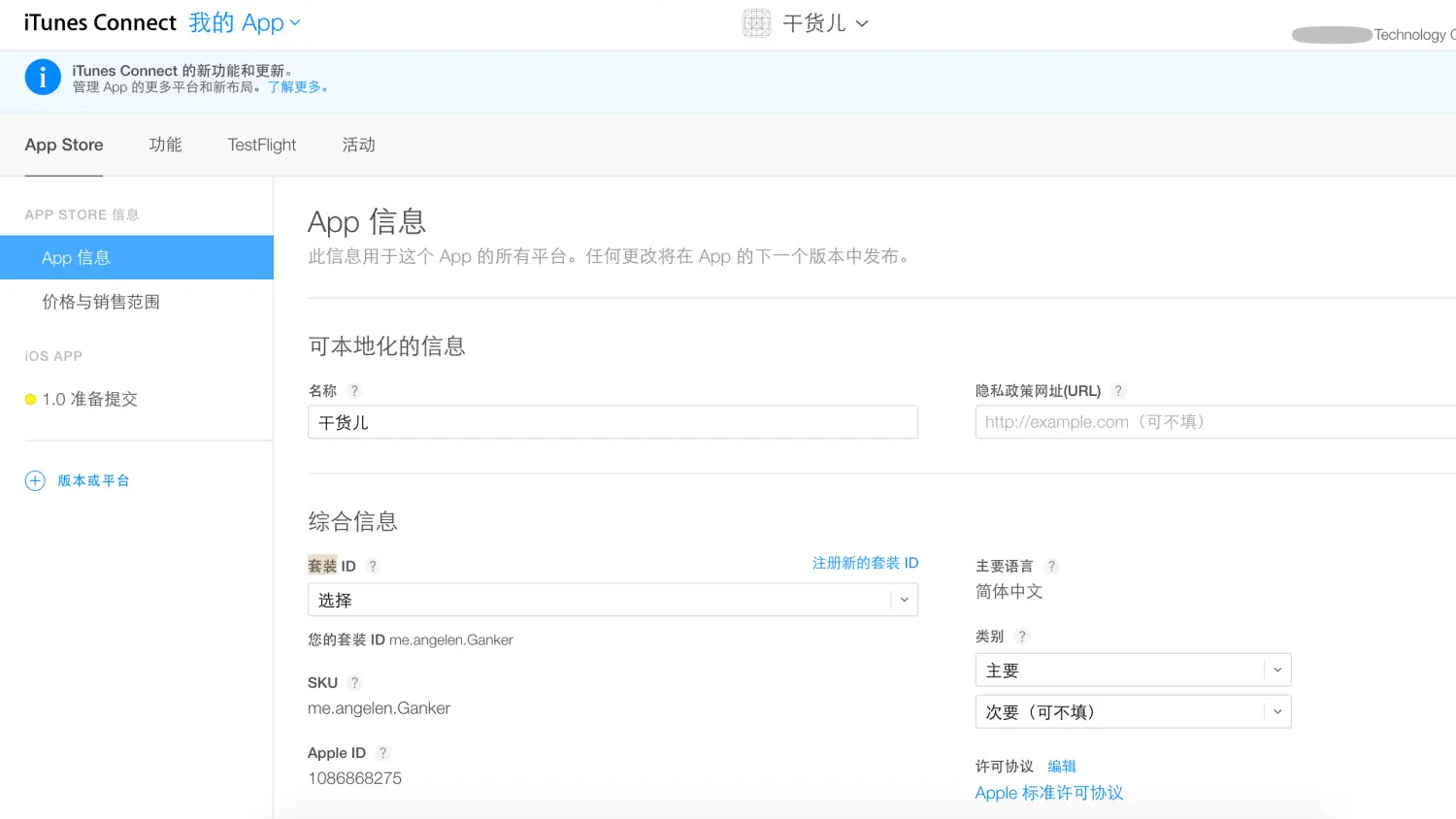Click the Apple ID value 1086868275

point(354,778)
